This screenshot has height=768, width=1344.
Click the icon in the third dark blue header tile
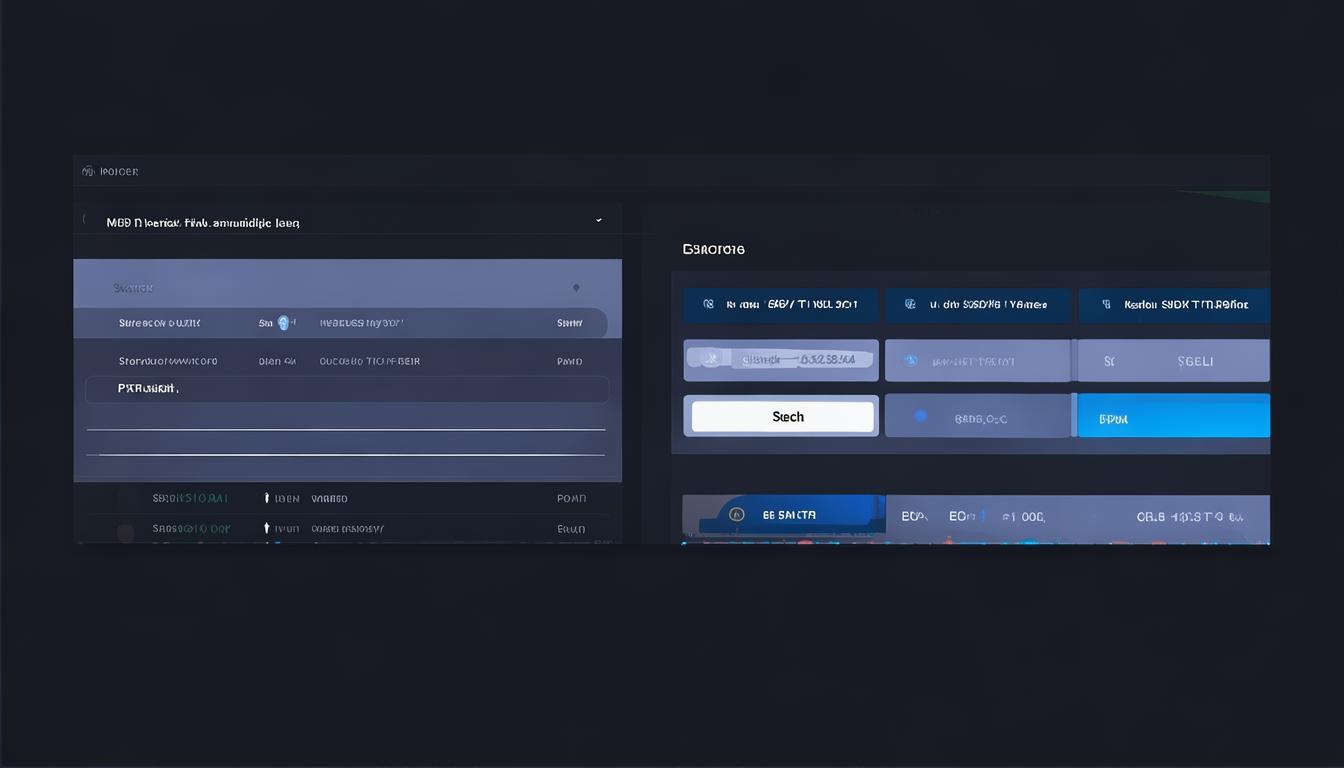[1105, 304]
